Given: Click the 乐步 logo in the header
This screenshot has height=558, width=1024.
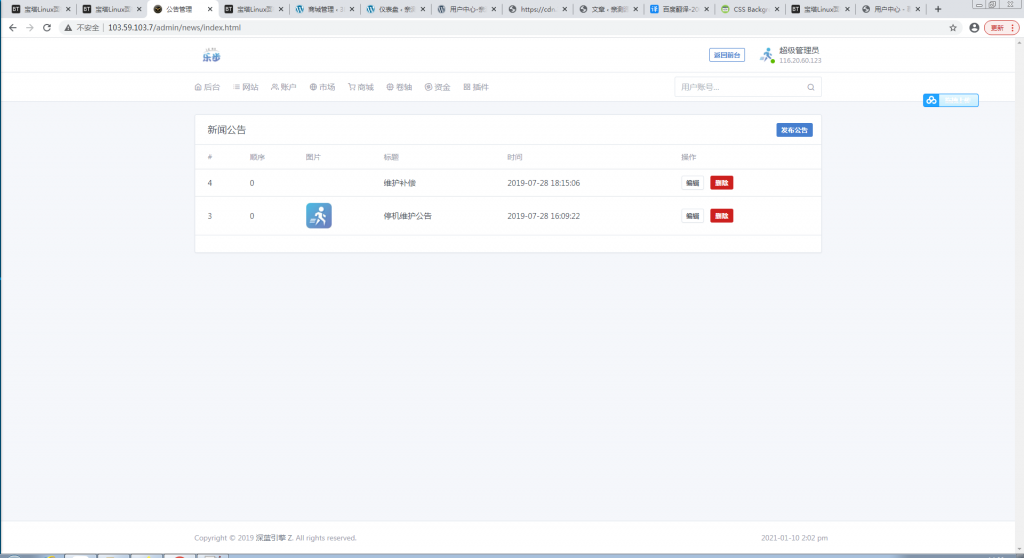Looking at the screenshot, I should 211,56.
